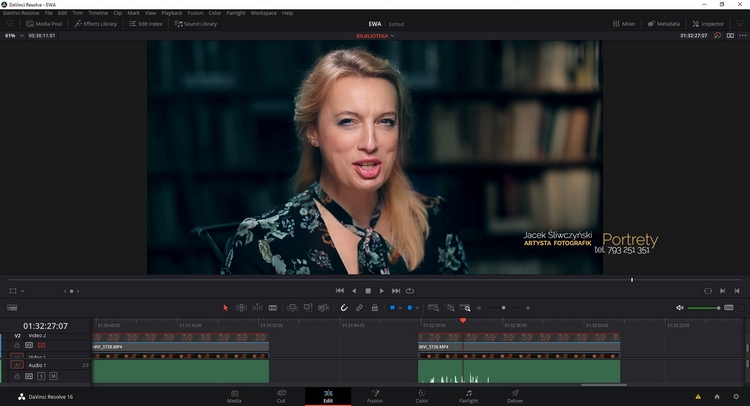Open the Workspace menu
750x406 pixels.
(264, 13)
